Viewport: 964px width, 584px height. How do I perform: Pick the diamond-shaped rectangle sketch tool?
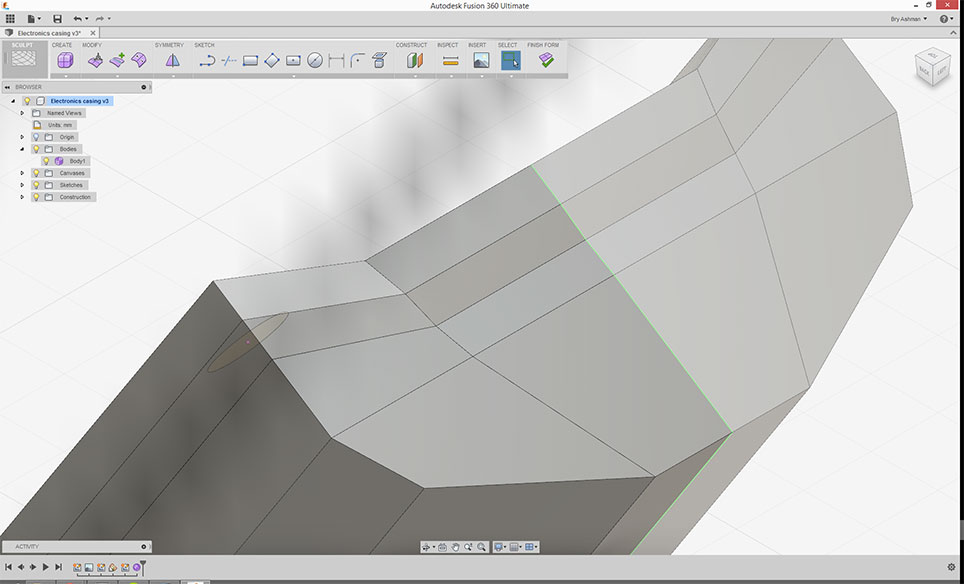coord(272,60)
